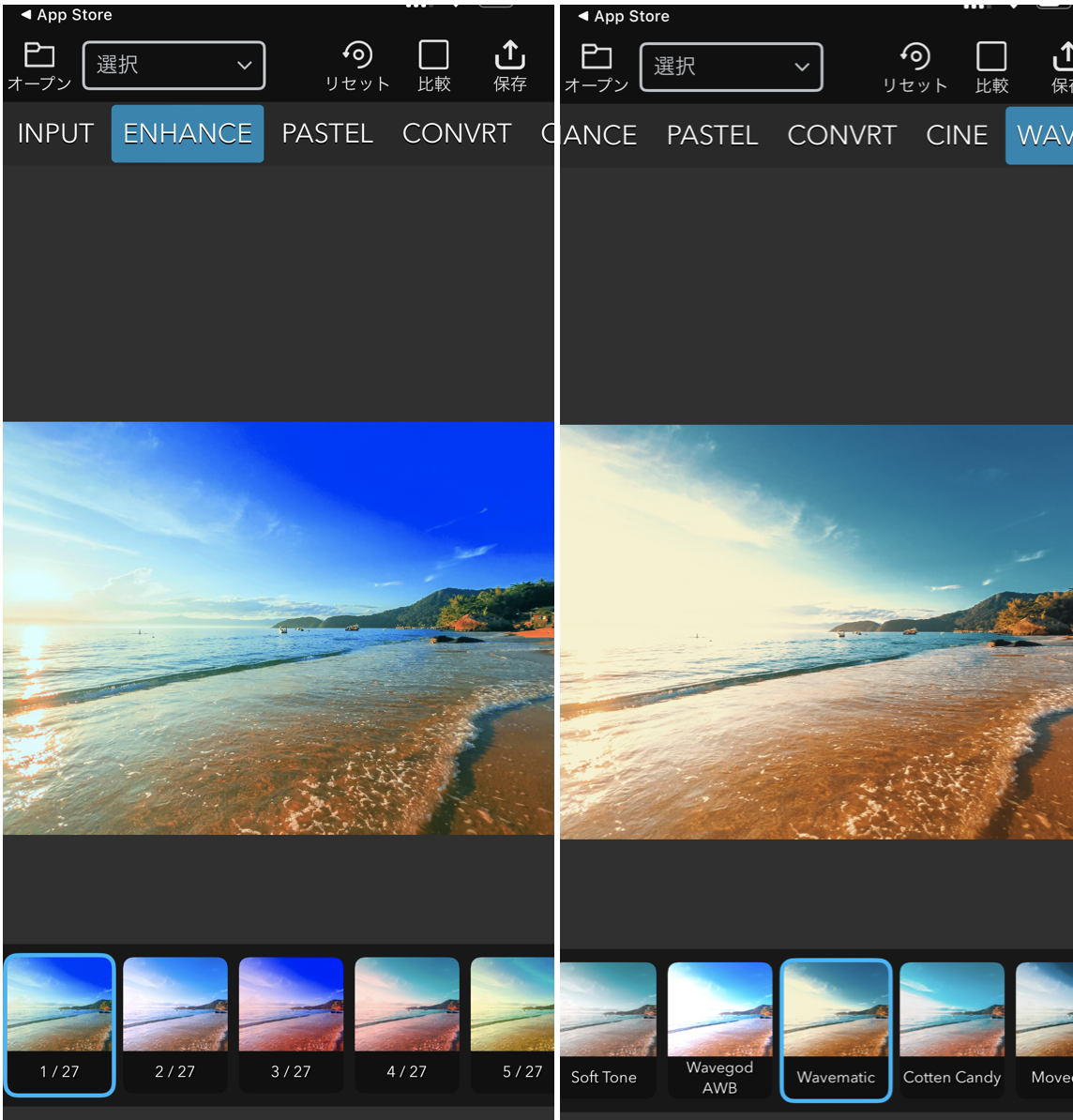Viewport: 1073px width, 1120px height.
Task: Tap the リセット reset icon in left screen
Action: [357, 56]
